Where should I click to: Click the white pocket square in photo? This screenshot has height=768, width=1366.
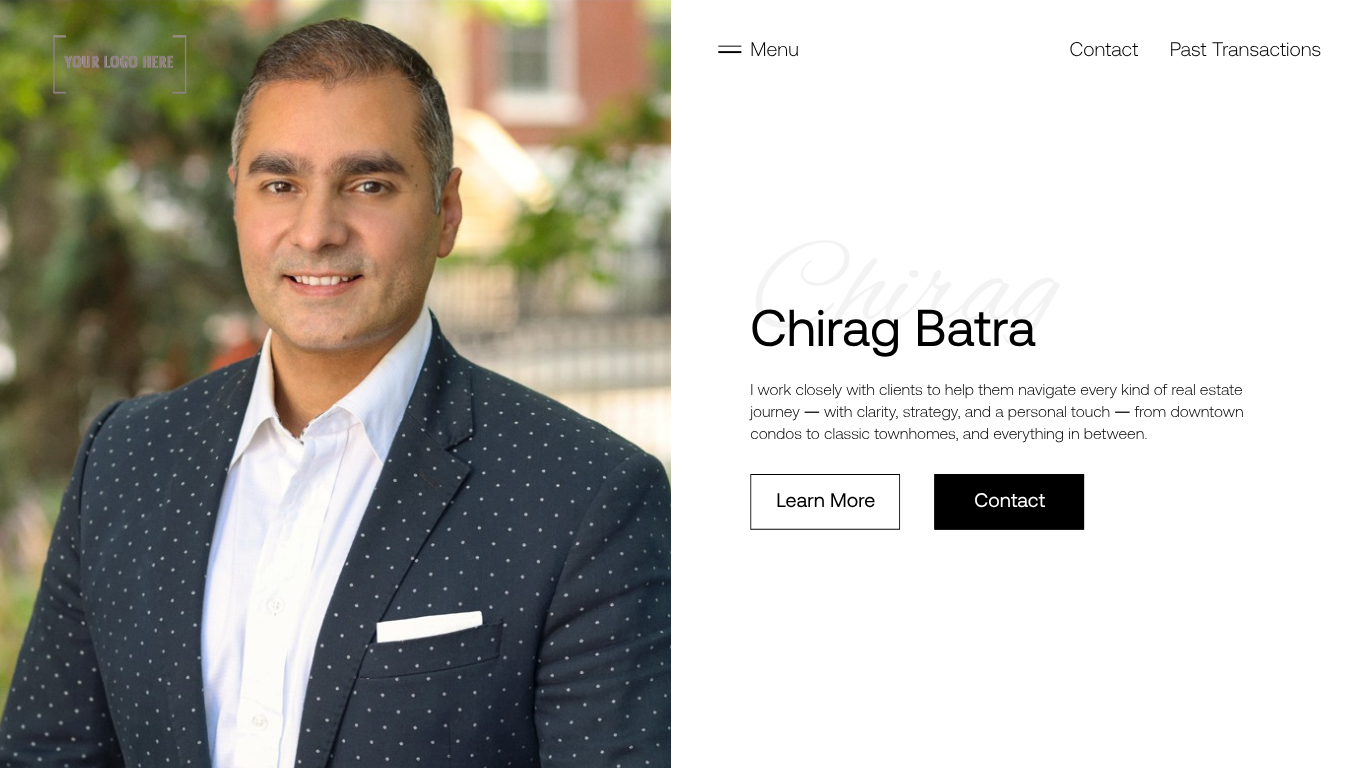(x=429, y=627)
